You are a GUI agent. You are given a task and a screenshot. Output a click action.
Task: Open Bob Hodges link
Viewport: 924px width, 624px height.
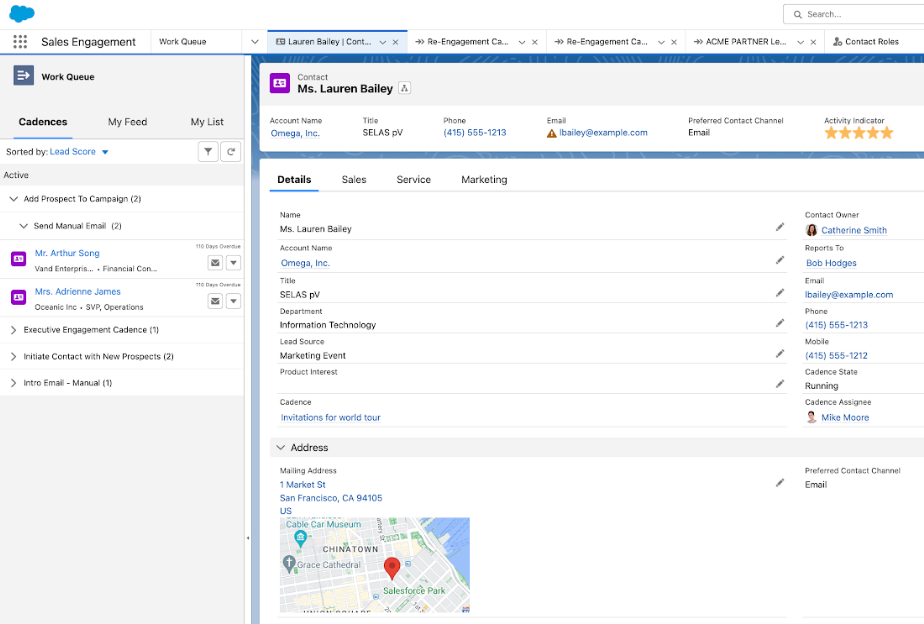click(x=831, y=263)
